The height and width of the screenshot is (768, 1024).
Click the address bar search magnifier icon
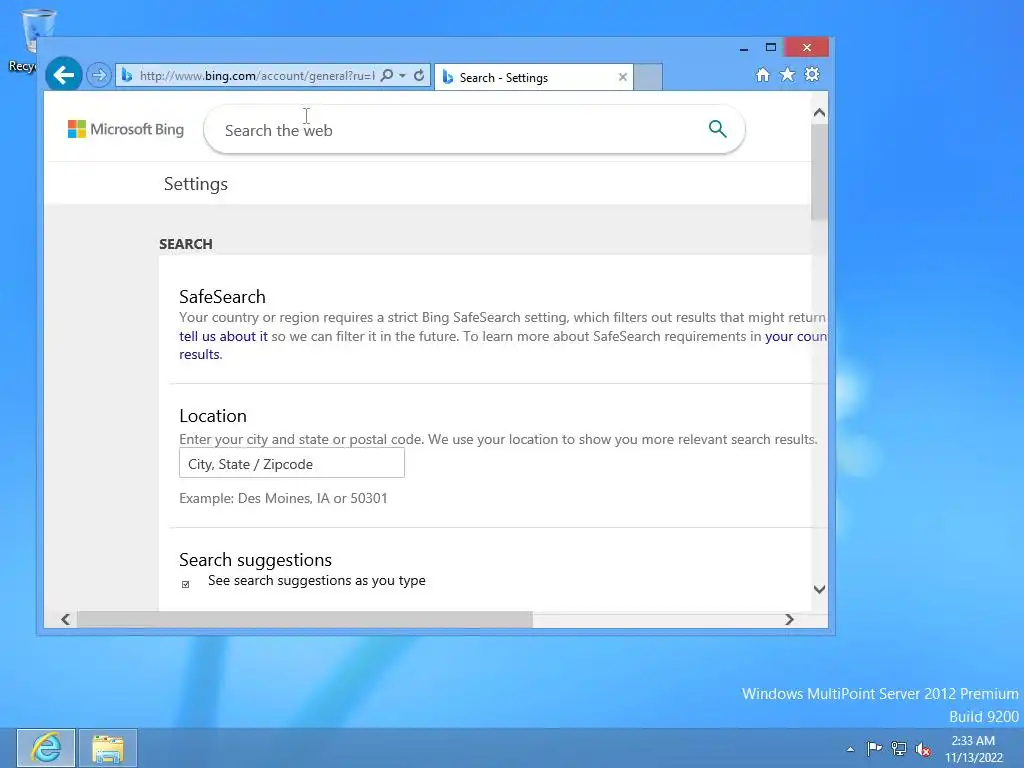[x=387, y=75]
